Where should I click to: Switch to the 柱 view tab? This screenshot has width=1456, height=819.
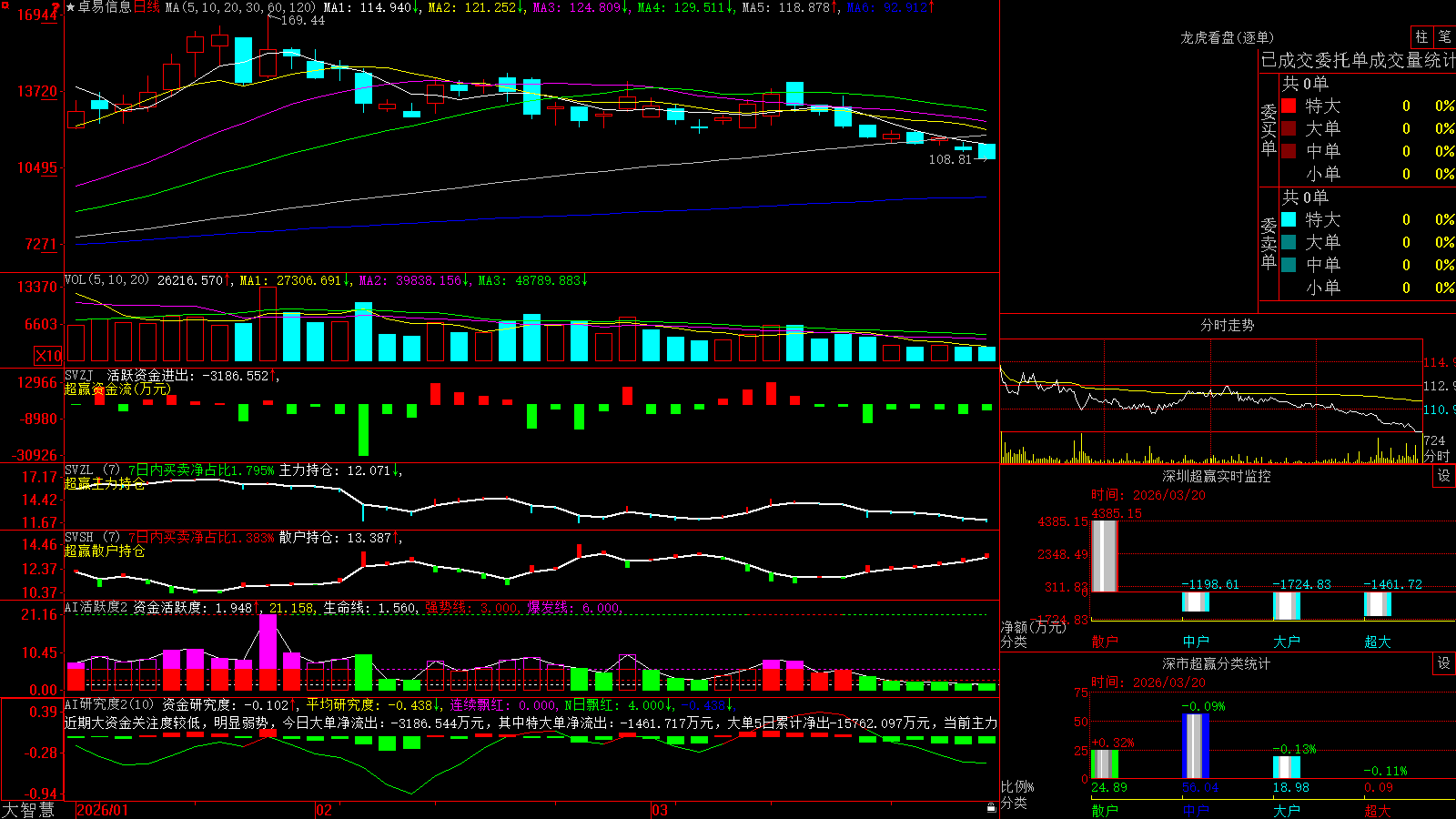pyautogui.click(x=1421, y=36)
